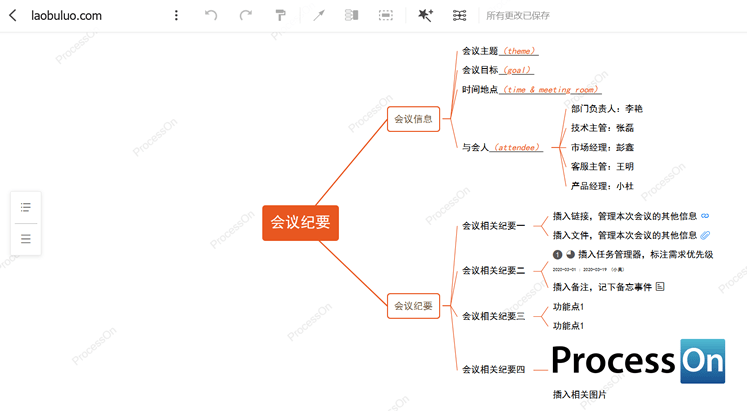Select the outlined 会议纪要 branch node

point(414,306)
